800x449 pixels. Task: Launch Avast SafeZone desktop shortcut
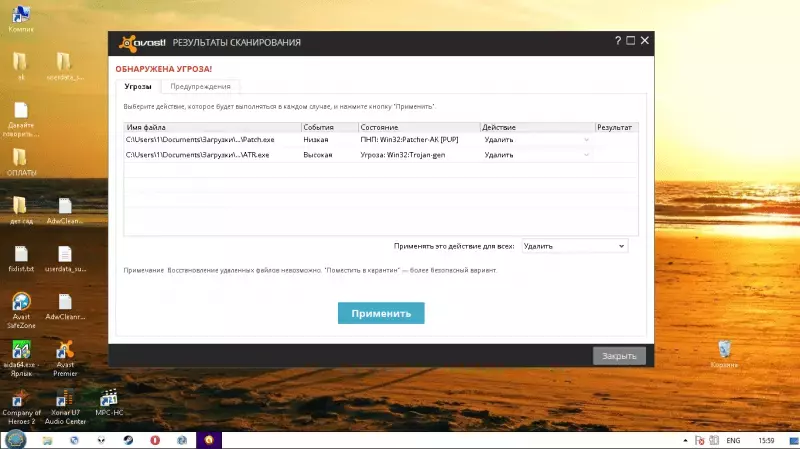tap(21, 310)
